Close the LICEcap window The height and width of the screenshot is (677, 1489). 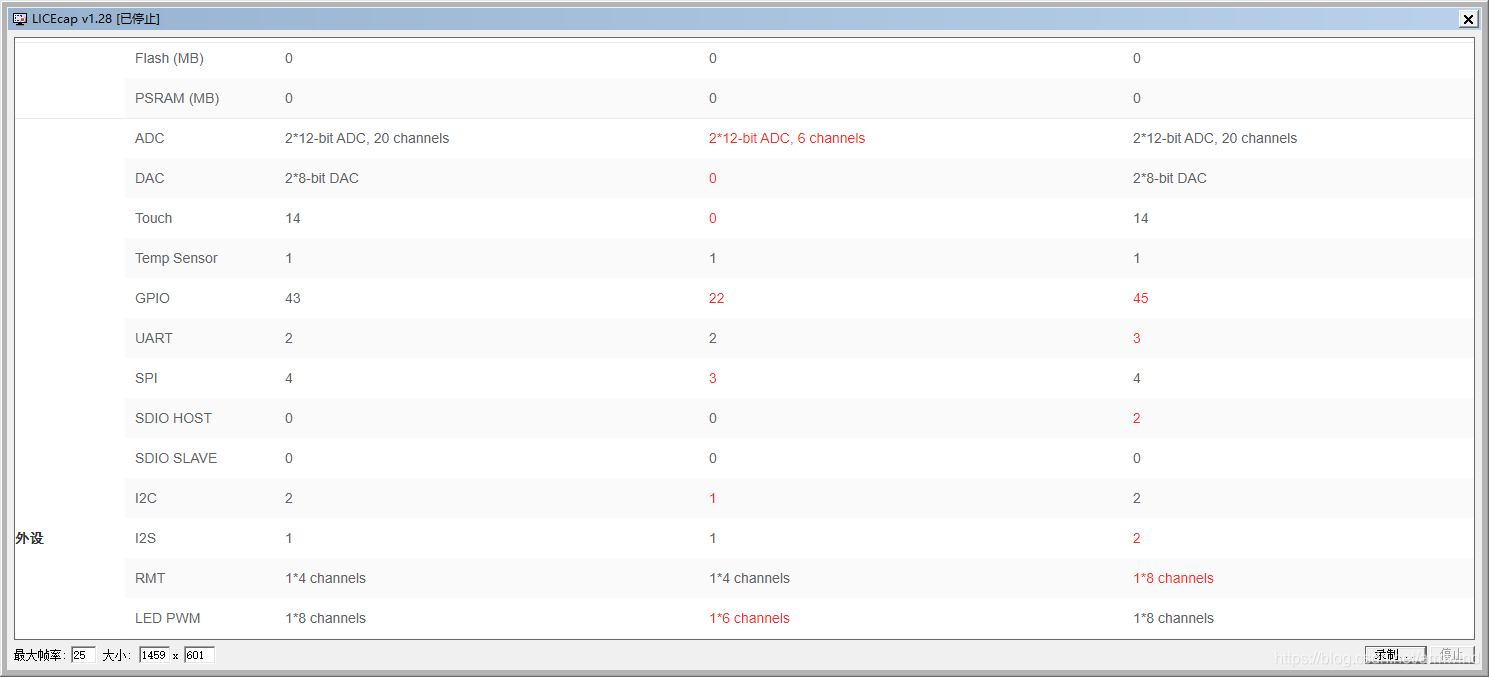pyautogui.click(x=1469, y=19)
